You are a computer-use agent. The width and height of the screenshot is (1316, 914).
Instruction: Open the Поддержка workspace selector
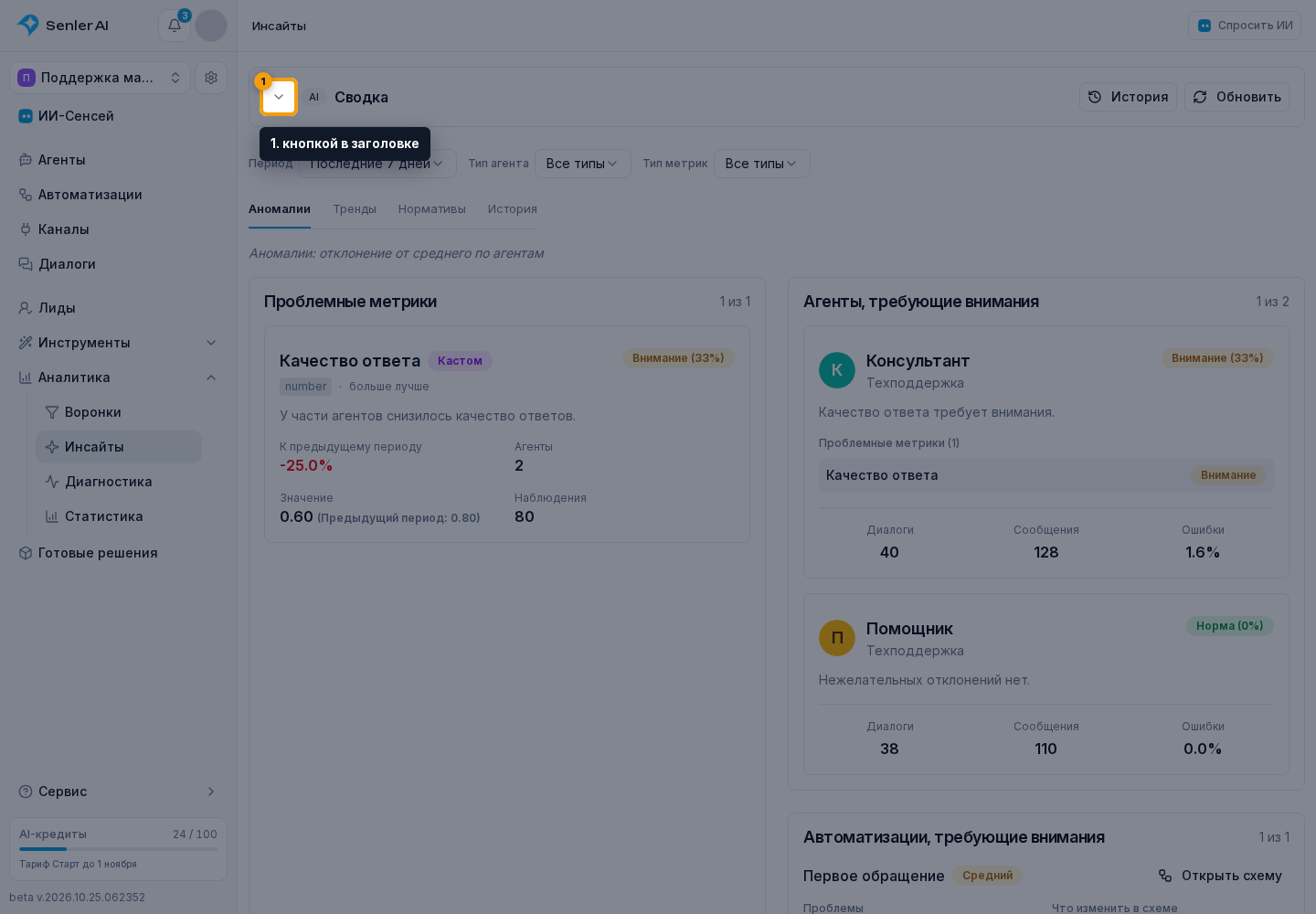(100, 78)
